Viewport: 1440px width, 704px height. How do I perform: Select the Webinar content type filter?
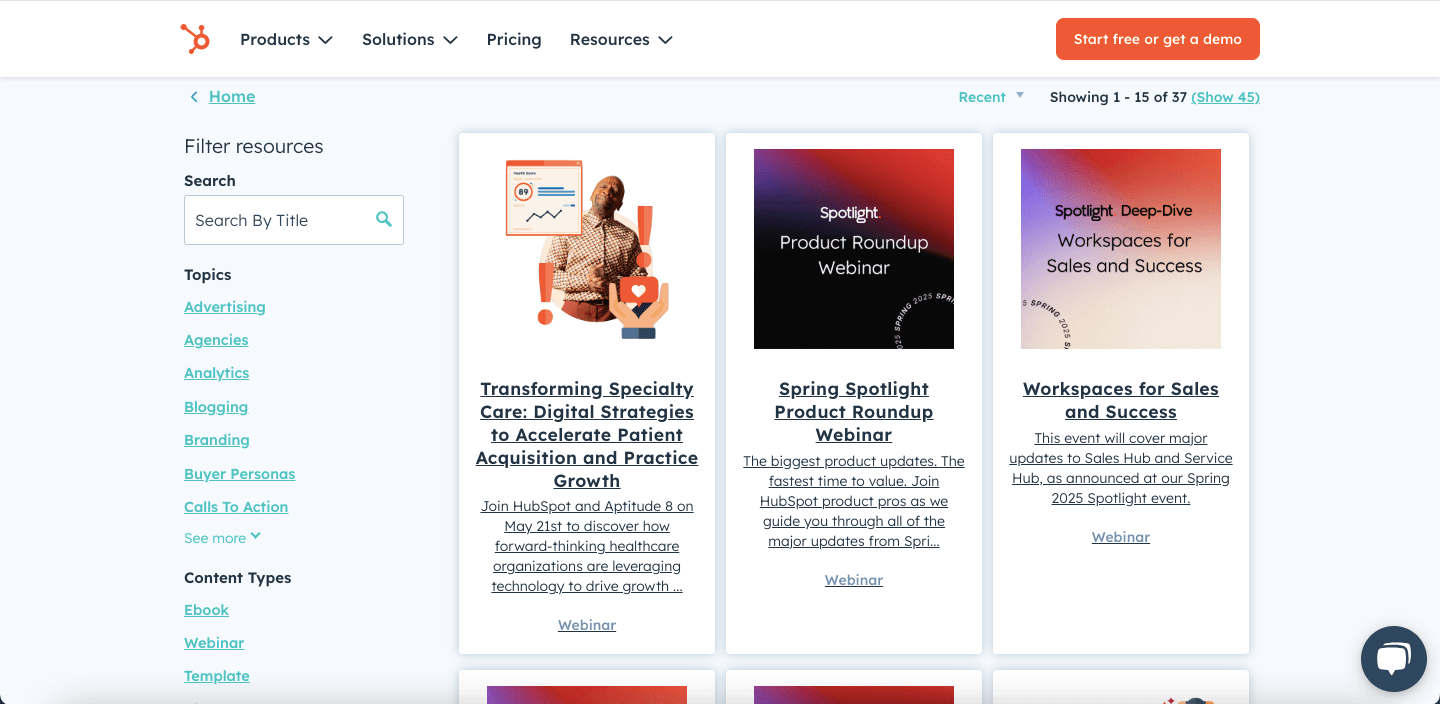coord(214,643)
